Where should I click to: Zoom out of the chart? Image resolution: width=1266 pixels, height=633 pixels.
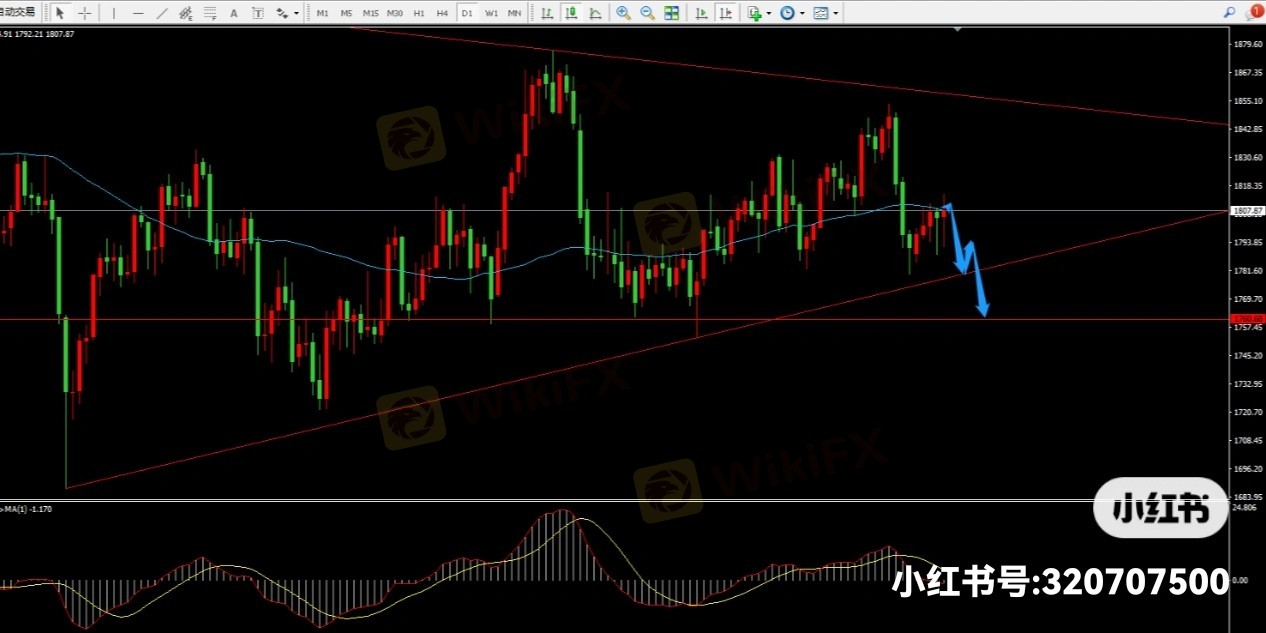click(x=647, y=13)
